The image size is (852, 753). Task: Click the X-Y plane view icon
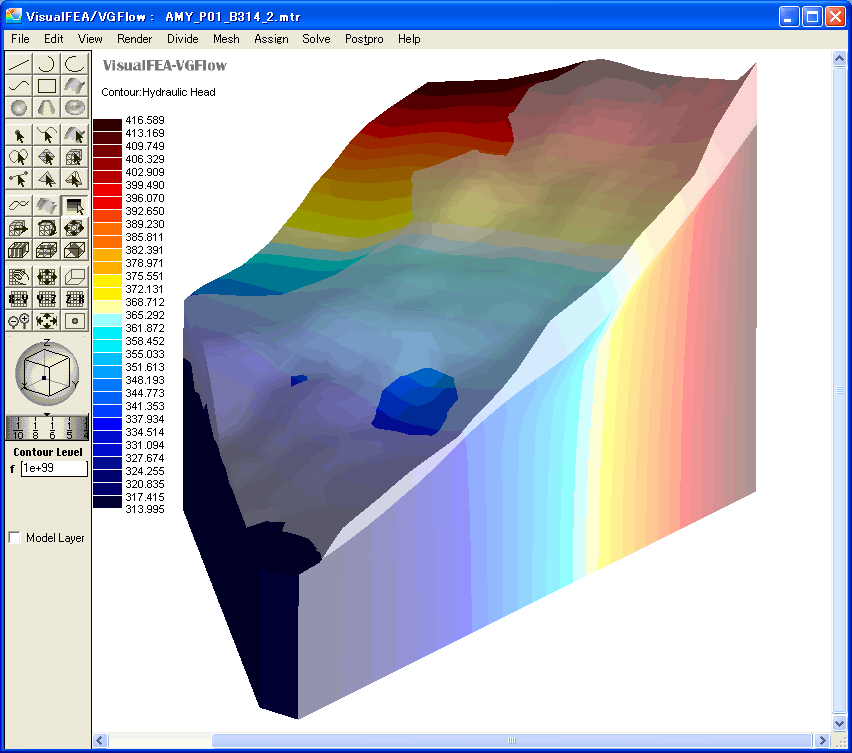19,298
